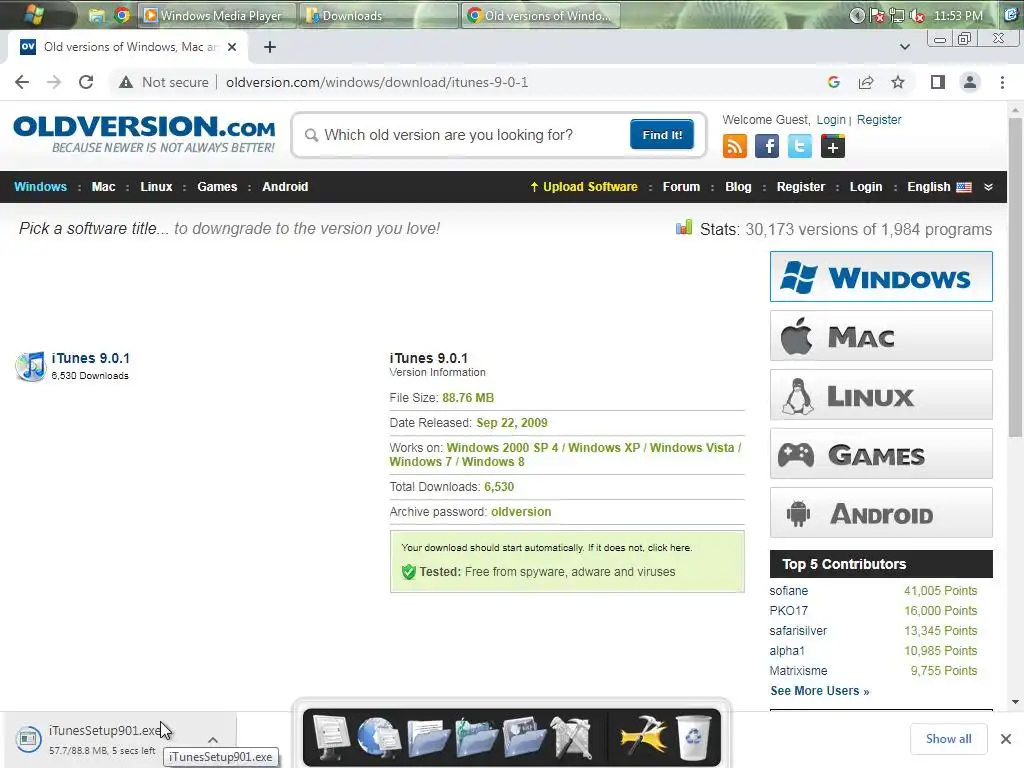
Task: Open the music folder dock icon
Action: pyautogui.click(x=477, y=737)
